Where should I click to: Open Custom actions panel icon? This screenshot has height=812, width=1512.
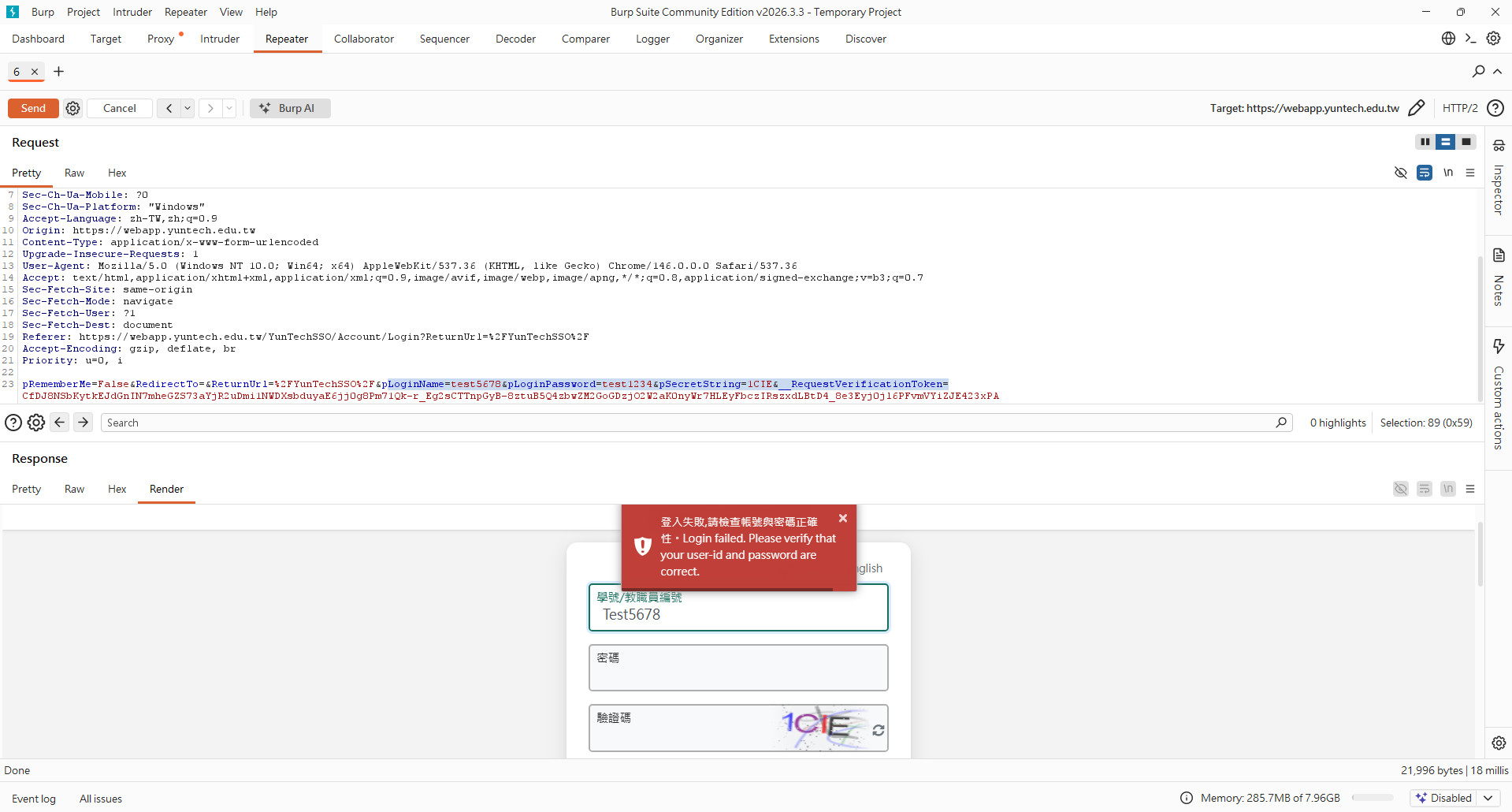pyautogui.click(x=1499, y=346)
